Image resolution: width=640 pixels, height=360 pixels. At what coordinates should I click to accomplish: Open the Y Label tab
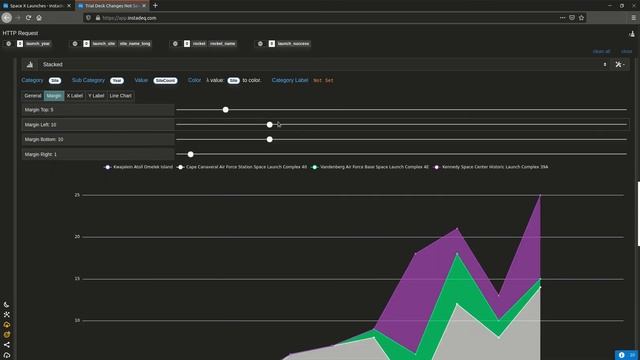pyautogui.click(x=96, y=96)
